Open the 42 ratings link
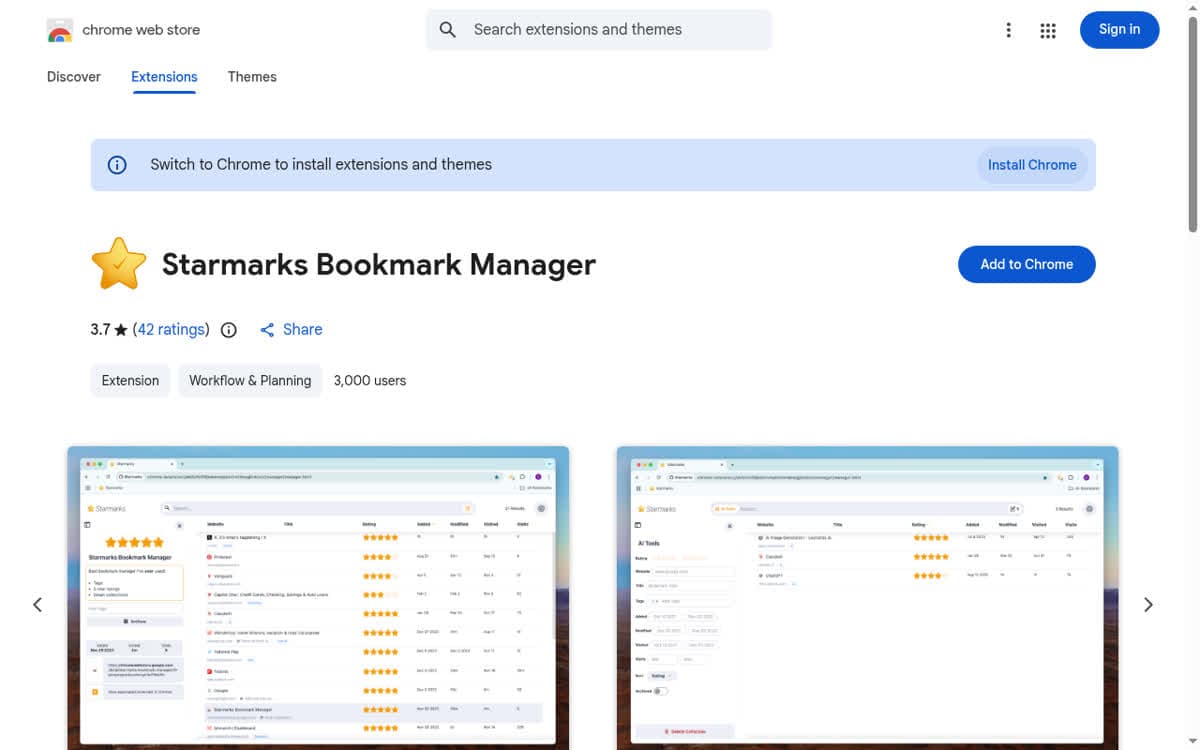The width and height of the screenshot is (1200, 750). tap(173, 330)
